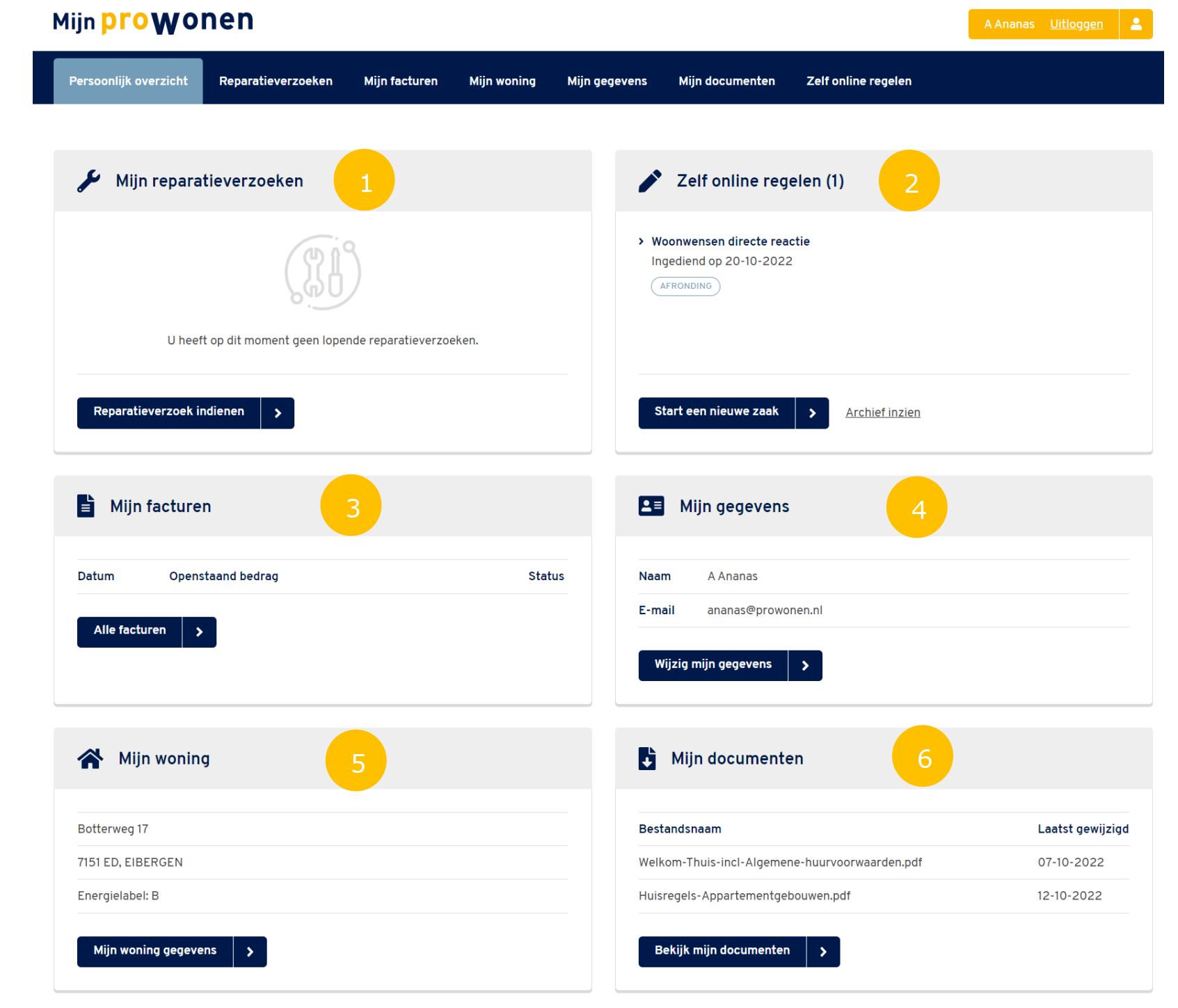Image resolution: width=1178 pixels, height=1008 pixels.
Task: Click the wrench icon beside Mijn reparatieverzoeken
Action: 89,181
